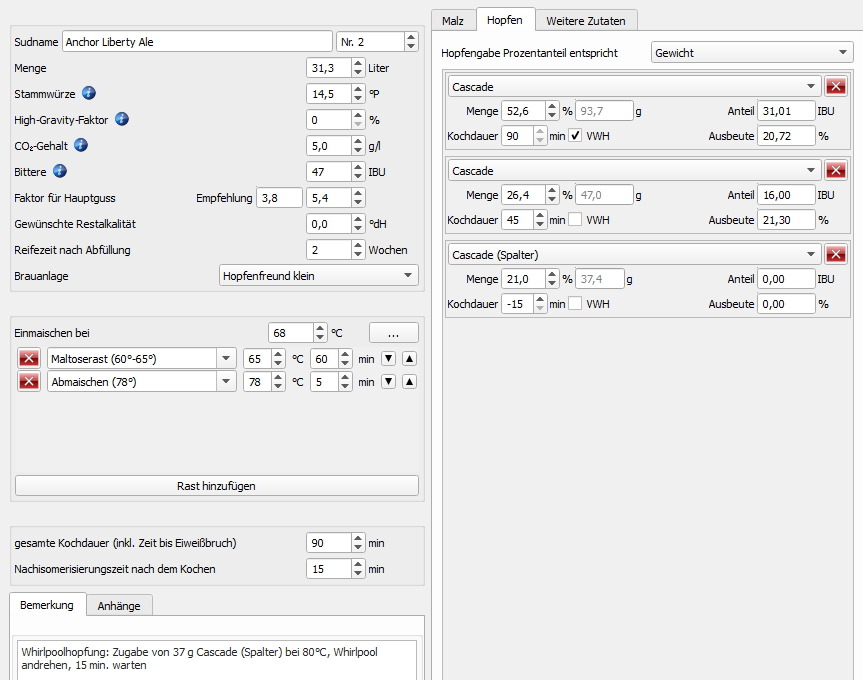Move the Maltoserast rest down
Viewport: 863px width, 680px height.
389,358
